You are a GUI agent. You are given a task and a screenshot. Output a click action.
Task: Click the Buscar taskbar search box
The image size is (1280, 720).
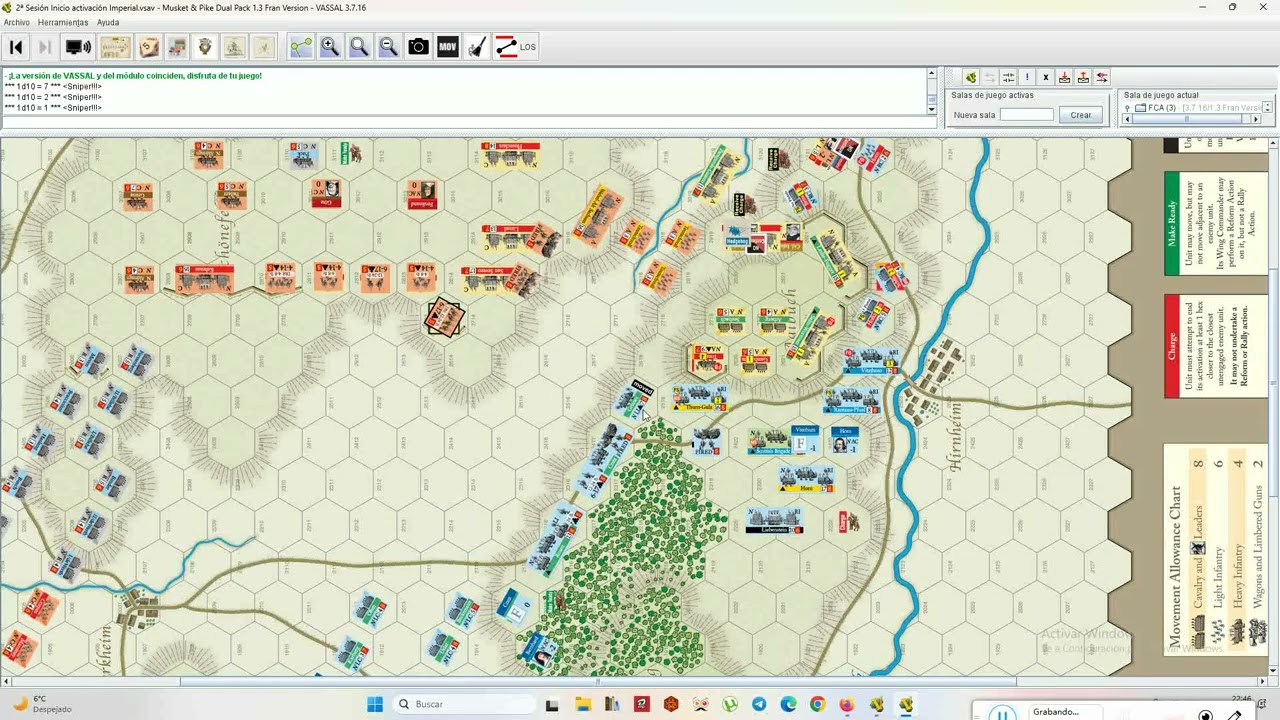click(x=462, y=704)
